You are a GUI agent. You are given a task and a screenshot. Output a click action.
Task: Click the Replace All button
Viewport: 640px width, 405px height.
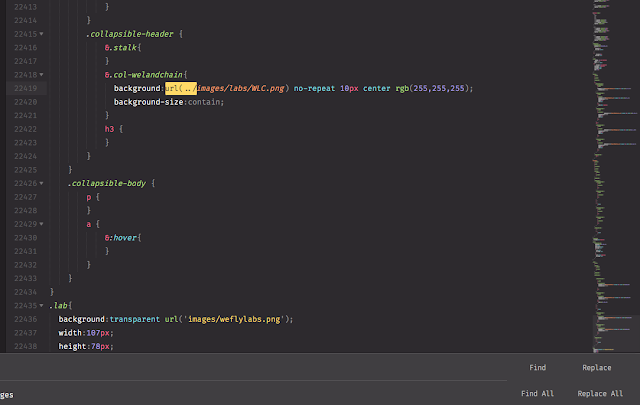[x=600, y=394]
